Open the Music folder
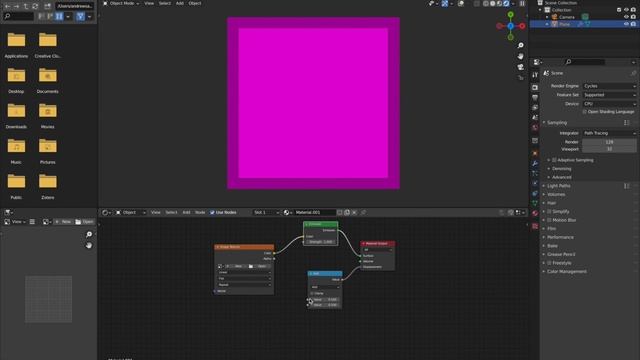Screen dimensions: 640x360 [x=16, y=151]
